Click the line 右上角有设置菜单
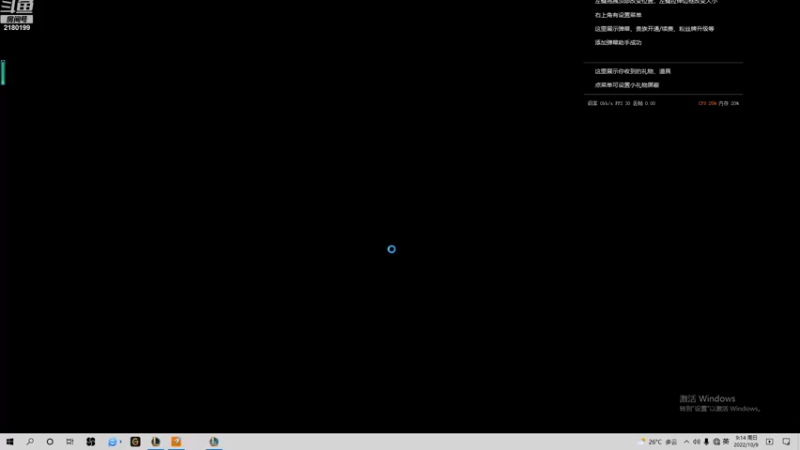Viewport: 800px width, 450px height. [x=618, y=15]
